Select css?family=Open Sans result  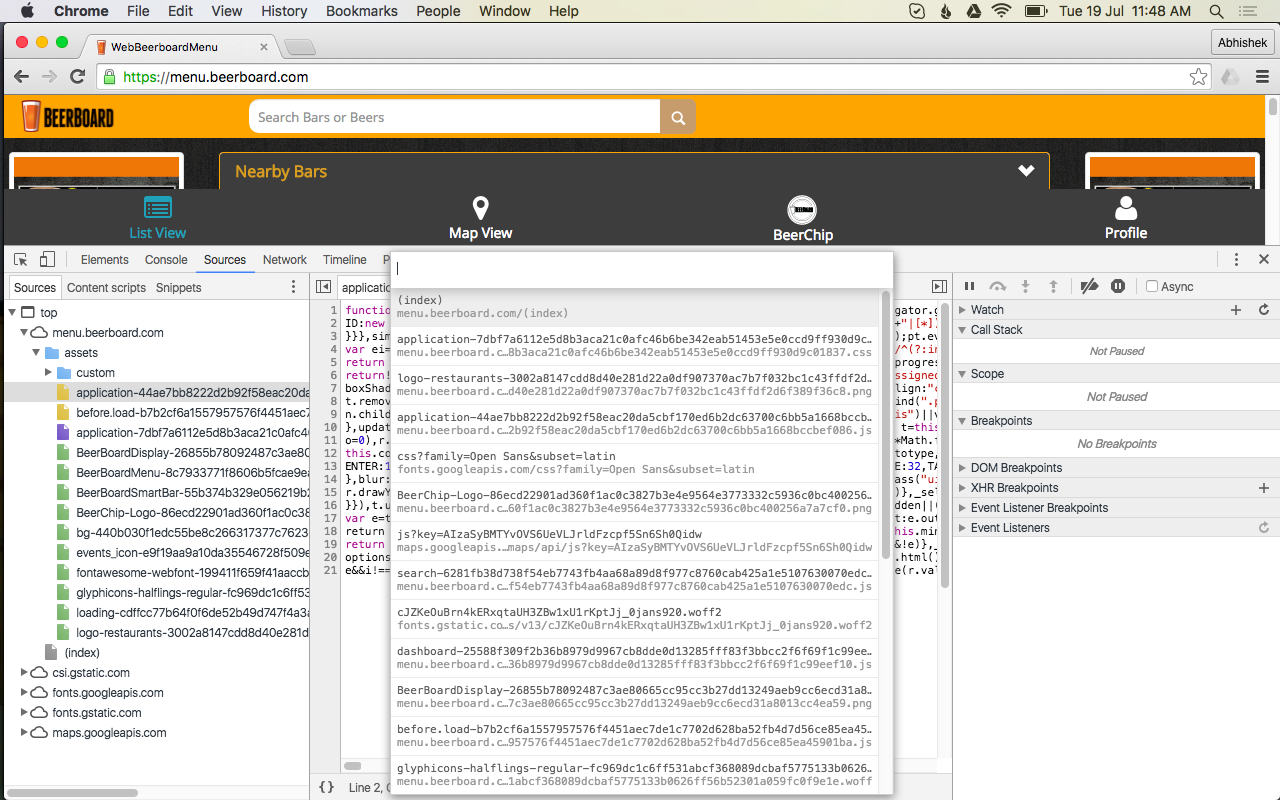pyautogui.click(x=634, y=463)
